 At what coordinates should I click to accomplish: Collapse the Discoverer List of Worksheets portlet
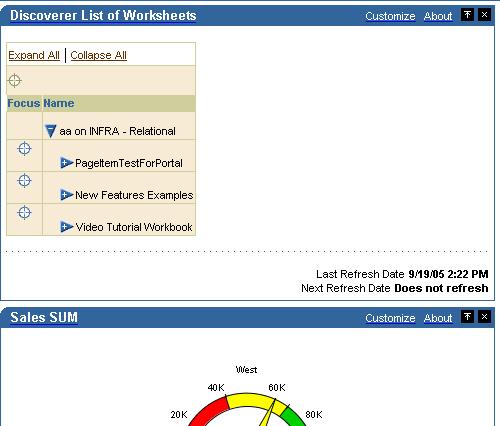click(467, 15)
